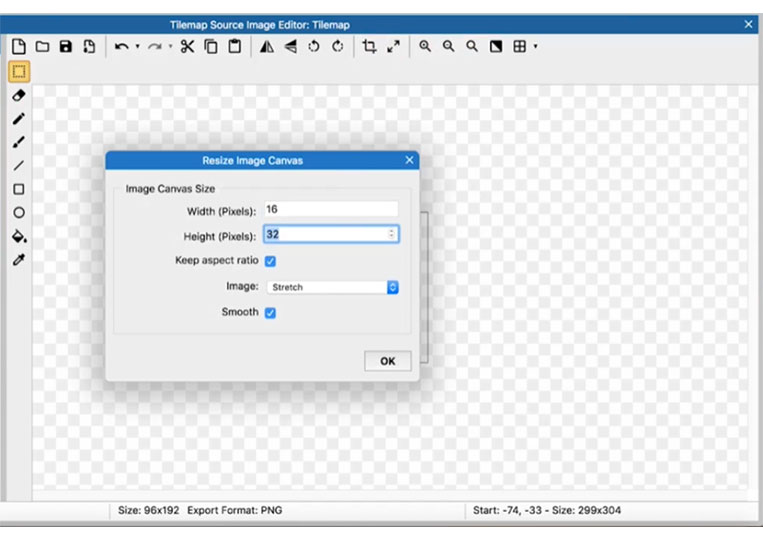Select the Line tool

pyautogui.click(x=19, y=166)
